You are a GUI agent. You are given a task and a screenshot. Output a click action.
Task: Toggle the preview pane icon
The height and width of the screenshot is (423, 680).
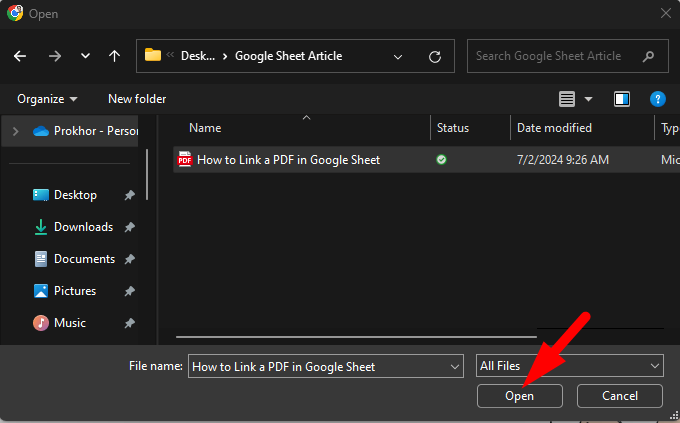click(622, 99)
